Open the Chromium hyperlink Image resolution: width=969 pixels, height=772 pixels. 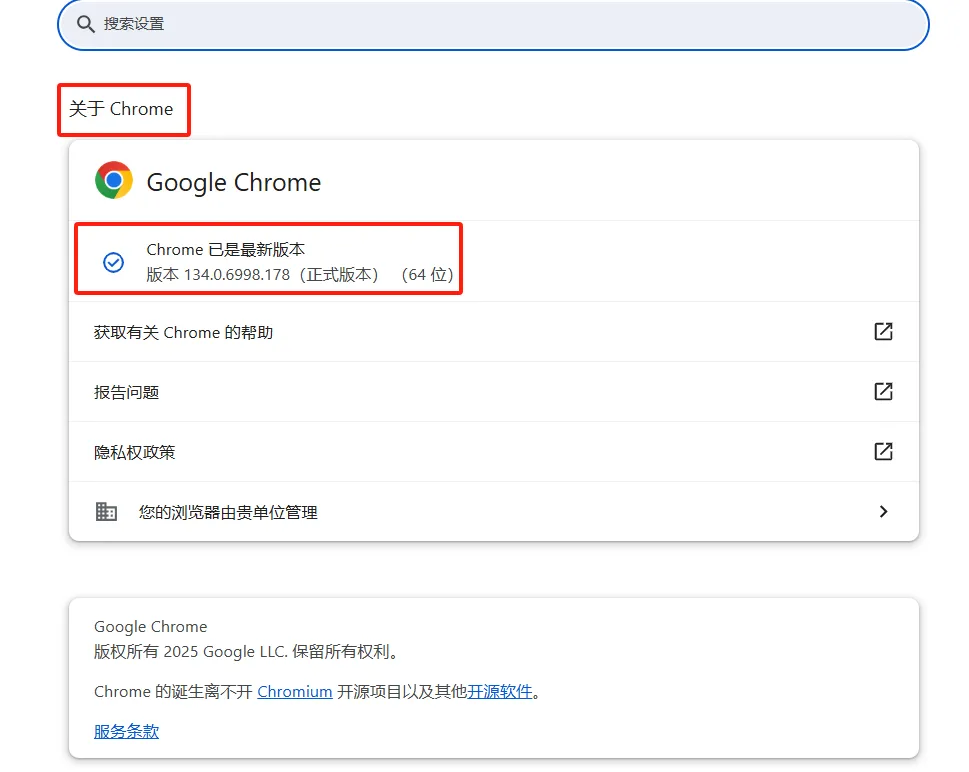[295, 691]
